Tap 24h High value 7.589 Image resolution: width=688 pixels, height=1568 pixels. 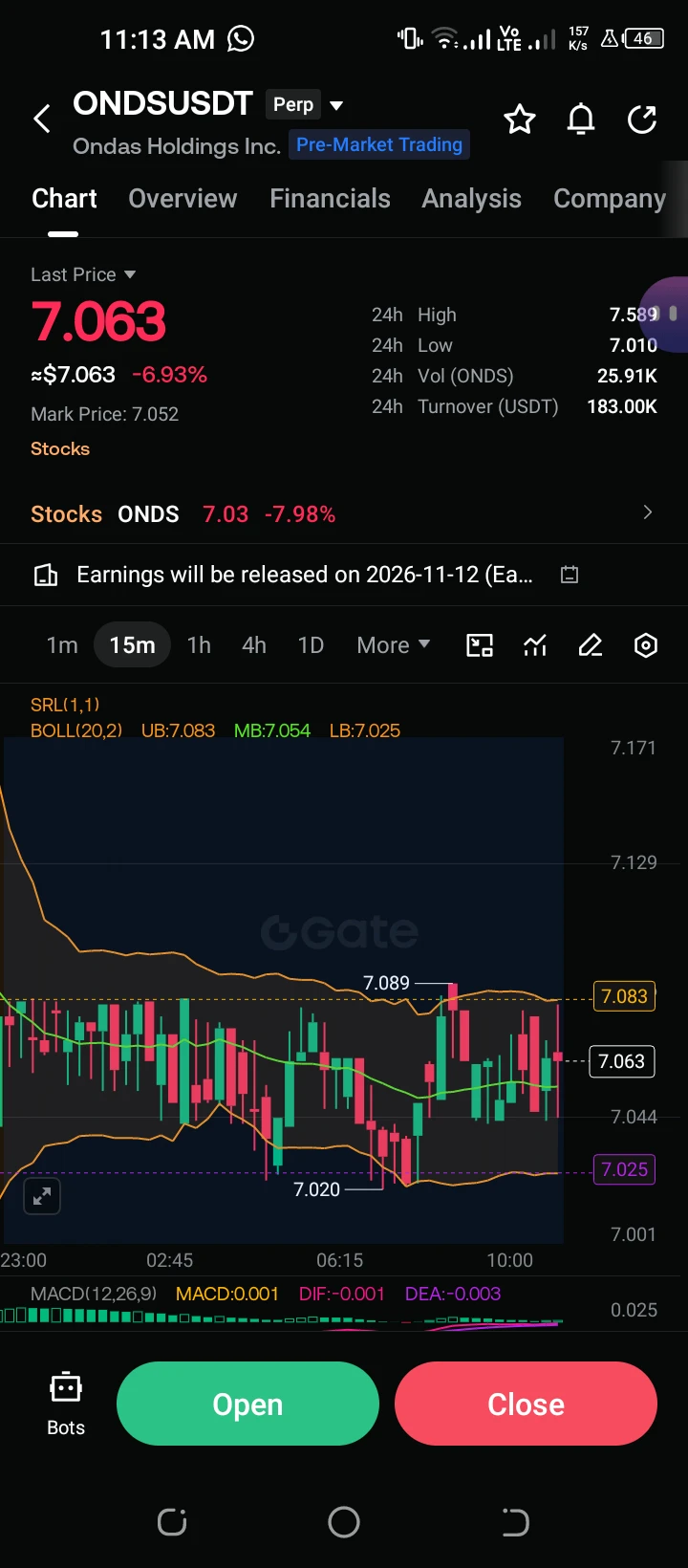634,315
